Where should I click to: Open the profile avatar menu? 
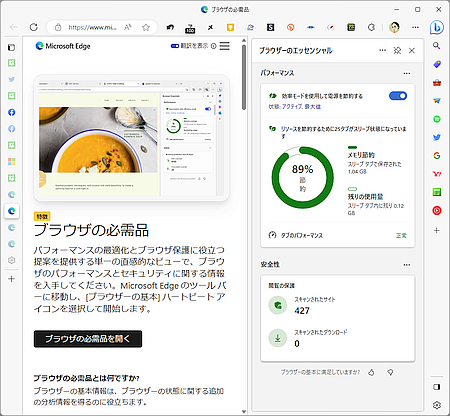pyautogui.click(x=394, y=27)
